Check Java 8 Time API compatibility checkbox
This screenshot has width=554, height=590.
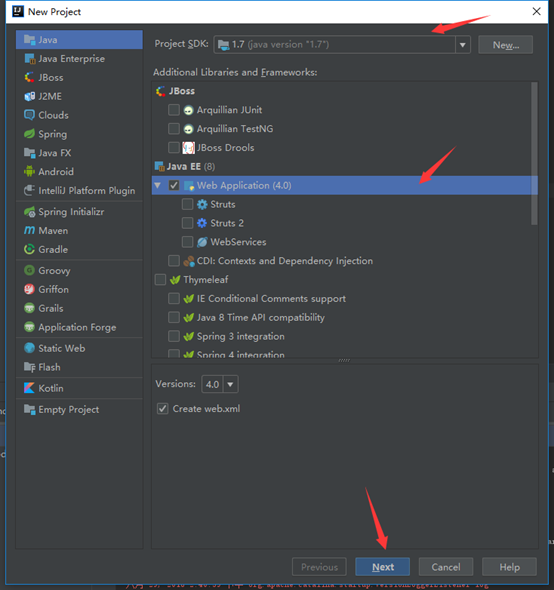[174, 317]
